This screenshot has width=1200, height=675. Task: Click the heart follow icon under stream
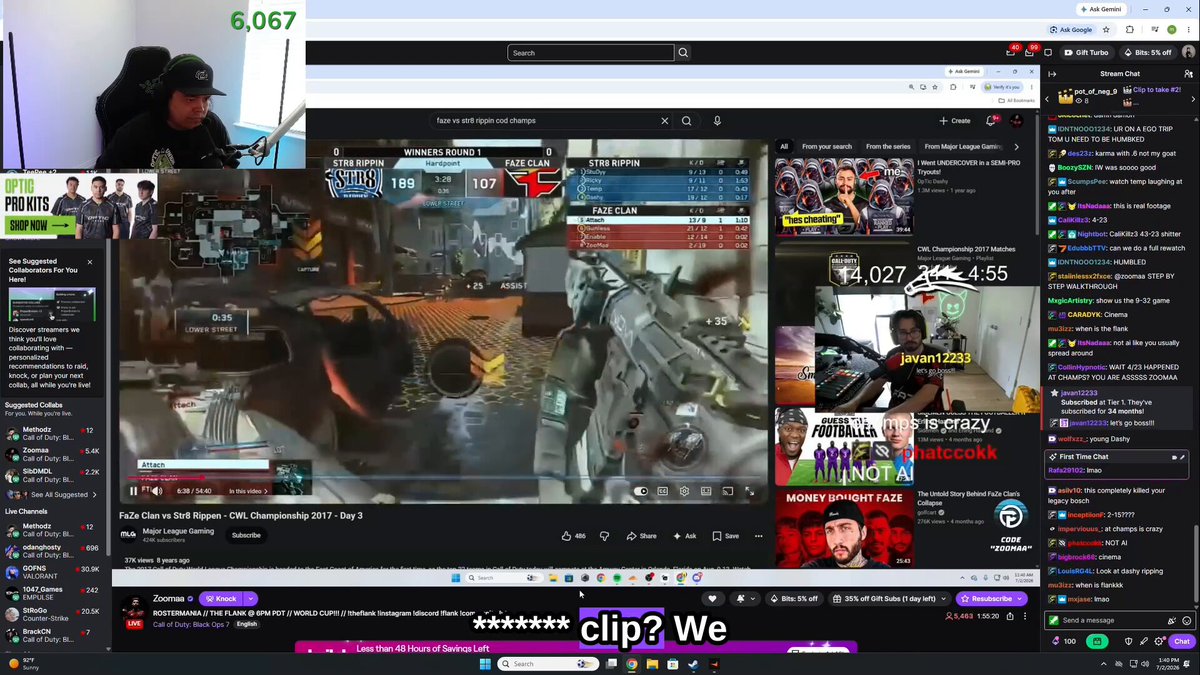[x=712, y=599]
